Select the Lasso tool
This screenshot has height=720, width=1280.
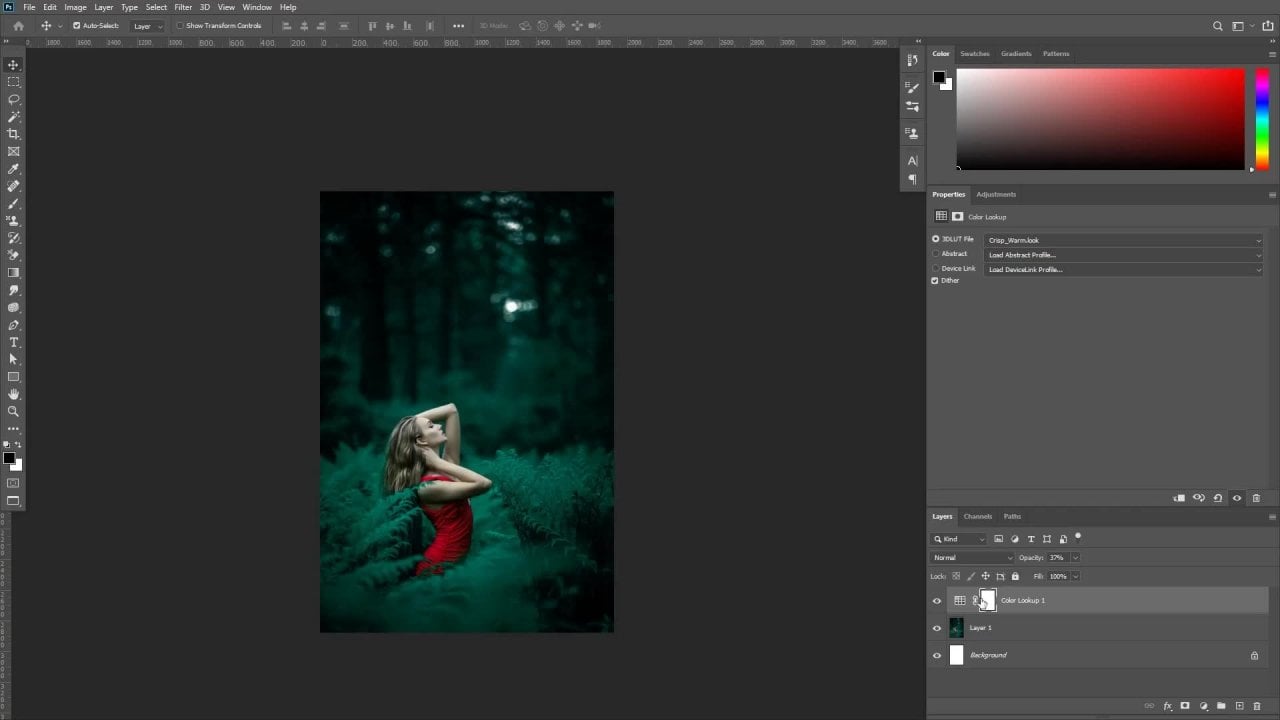(13, 99)
